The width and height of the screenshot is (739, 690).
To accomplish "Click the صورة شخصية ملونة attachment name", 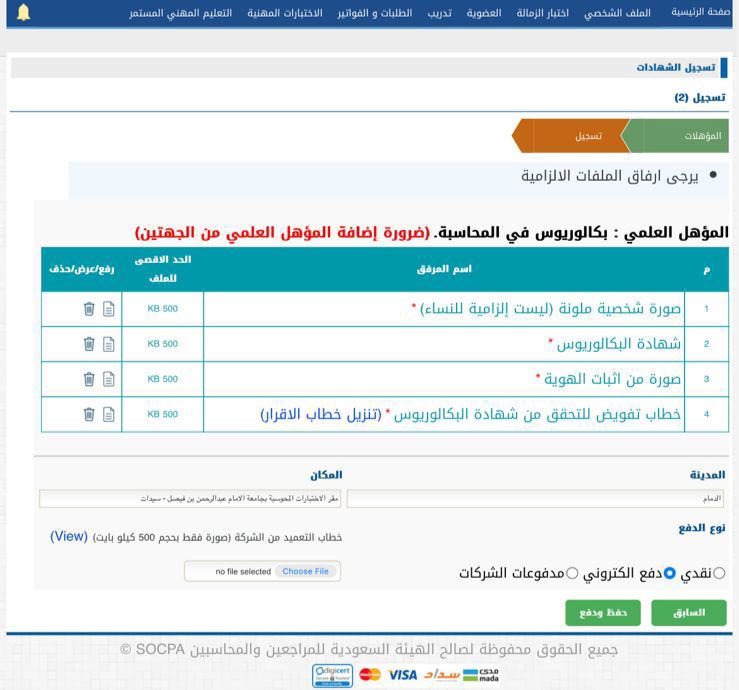I will click(550, 309).
